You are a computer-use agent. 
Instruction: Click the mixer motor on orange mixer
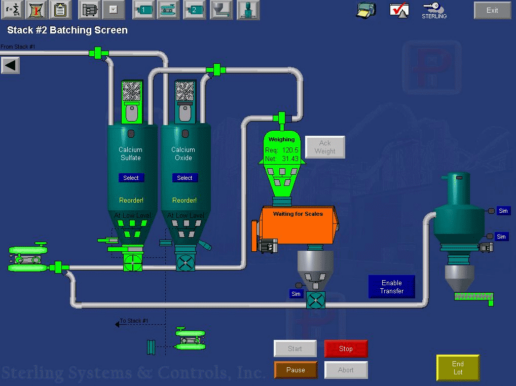pos(268,246)
